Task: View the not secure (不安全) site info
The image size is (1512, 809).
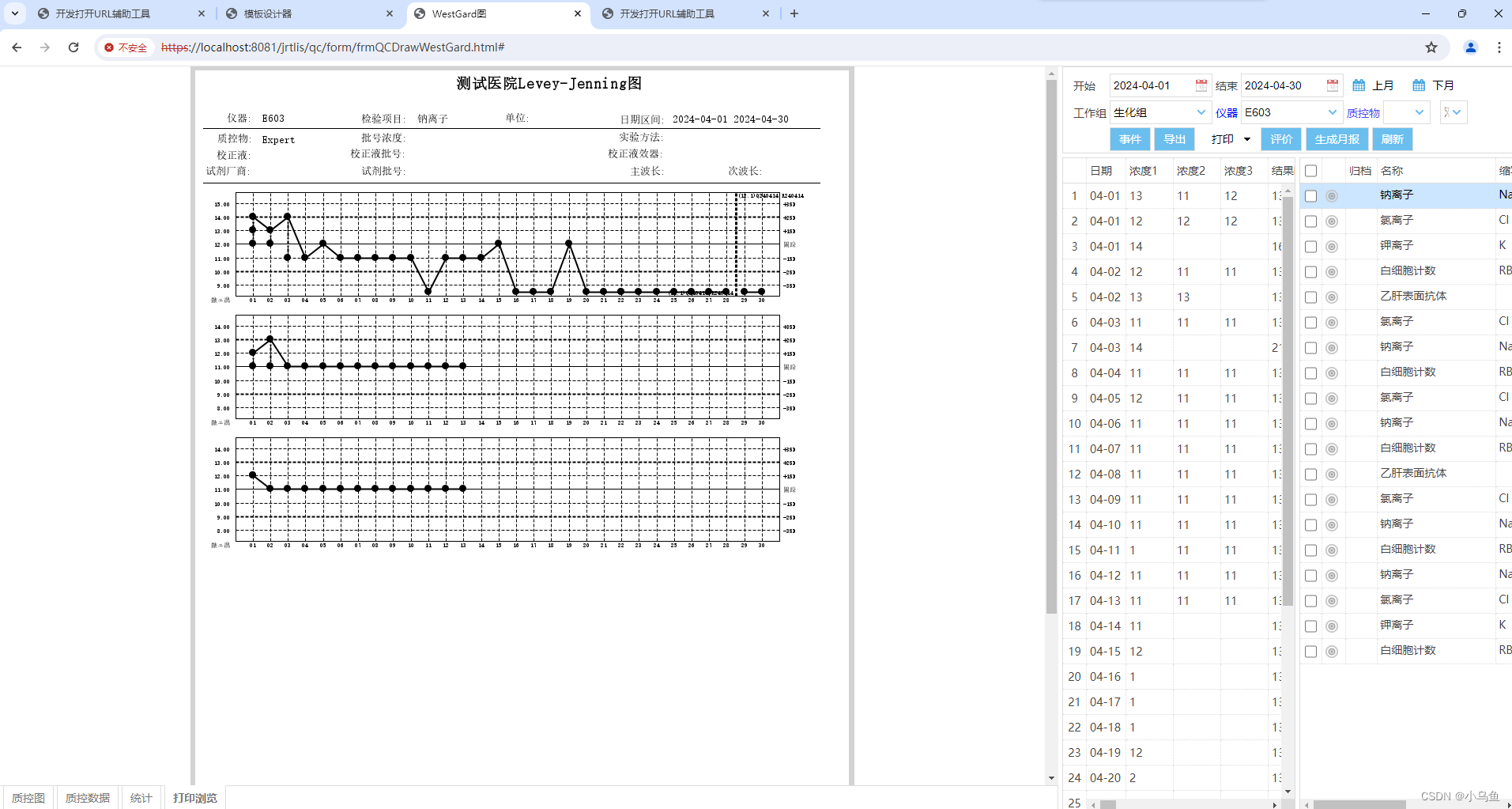Action: tap(126, 47)
